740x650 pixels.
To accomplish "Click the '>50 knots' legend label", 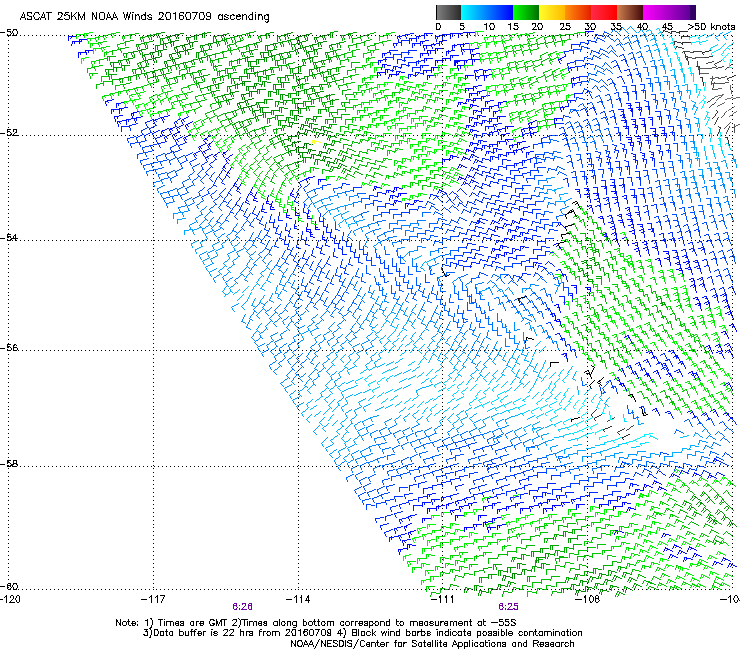I will (x=711, y=27).
